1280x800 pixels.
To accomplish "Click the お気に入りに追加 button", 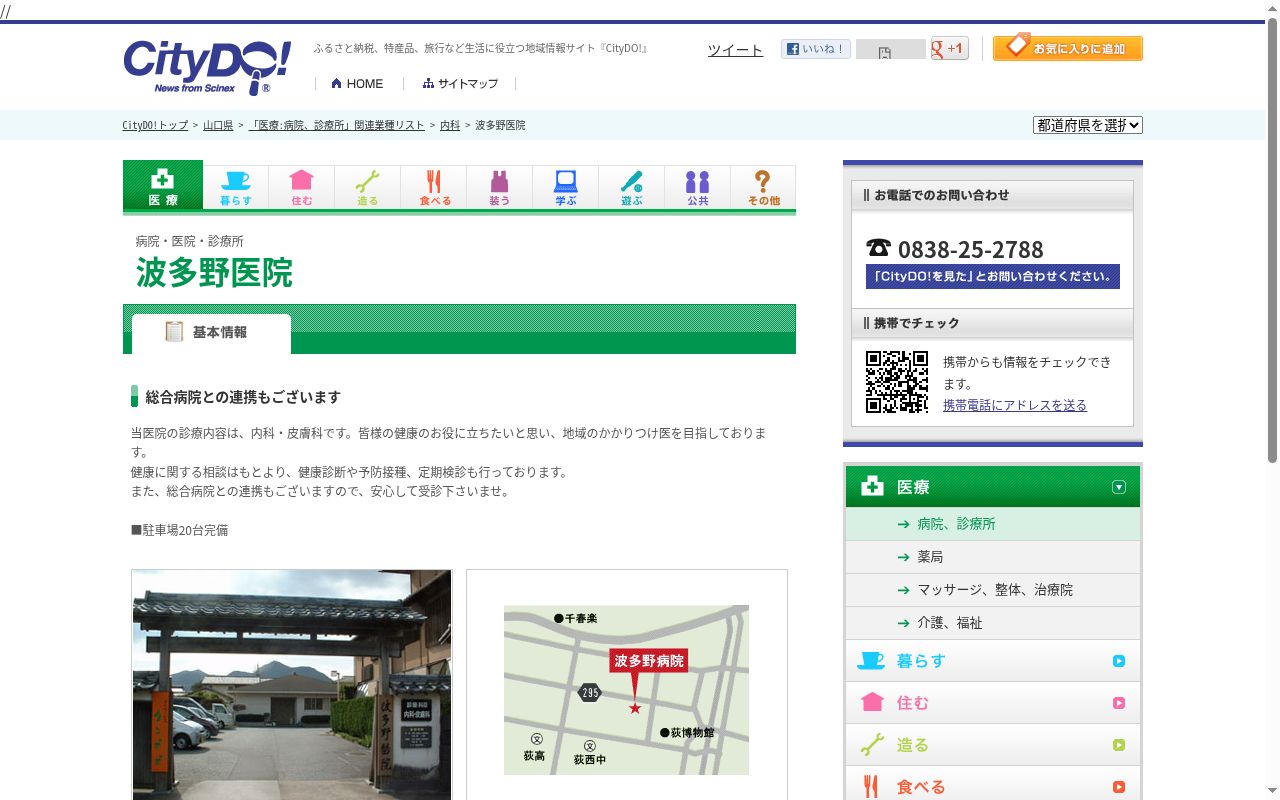I will pos(1068,48).
